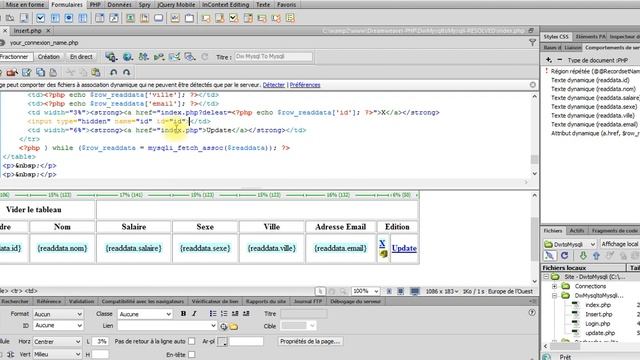Point to file target icon

click(223, 327)
